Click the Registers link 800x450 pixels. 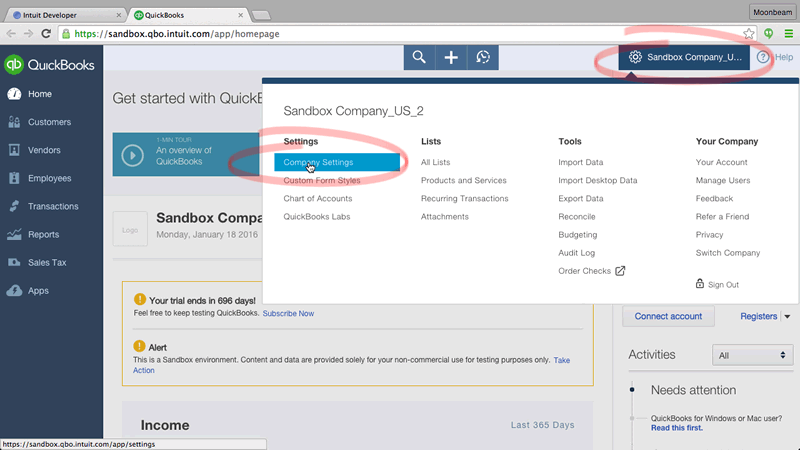[759, 316]
